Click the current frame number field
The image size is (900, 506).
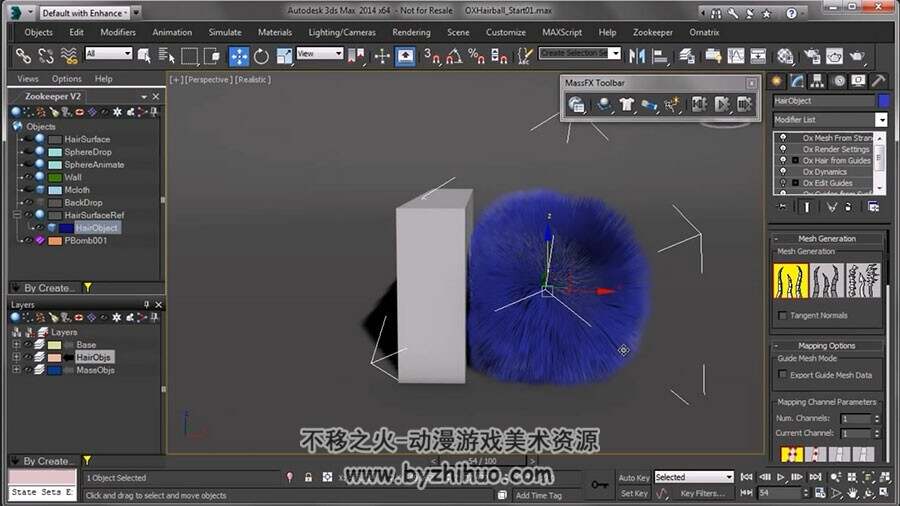point(779,493)
